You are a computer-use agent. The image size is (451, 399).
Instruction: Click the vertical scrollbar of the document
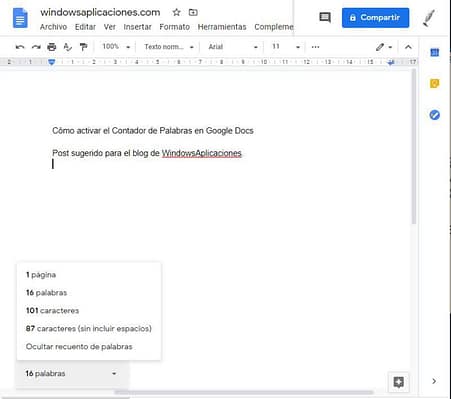(x=414, y=147)
